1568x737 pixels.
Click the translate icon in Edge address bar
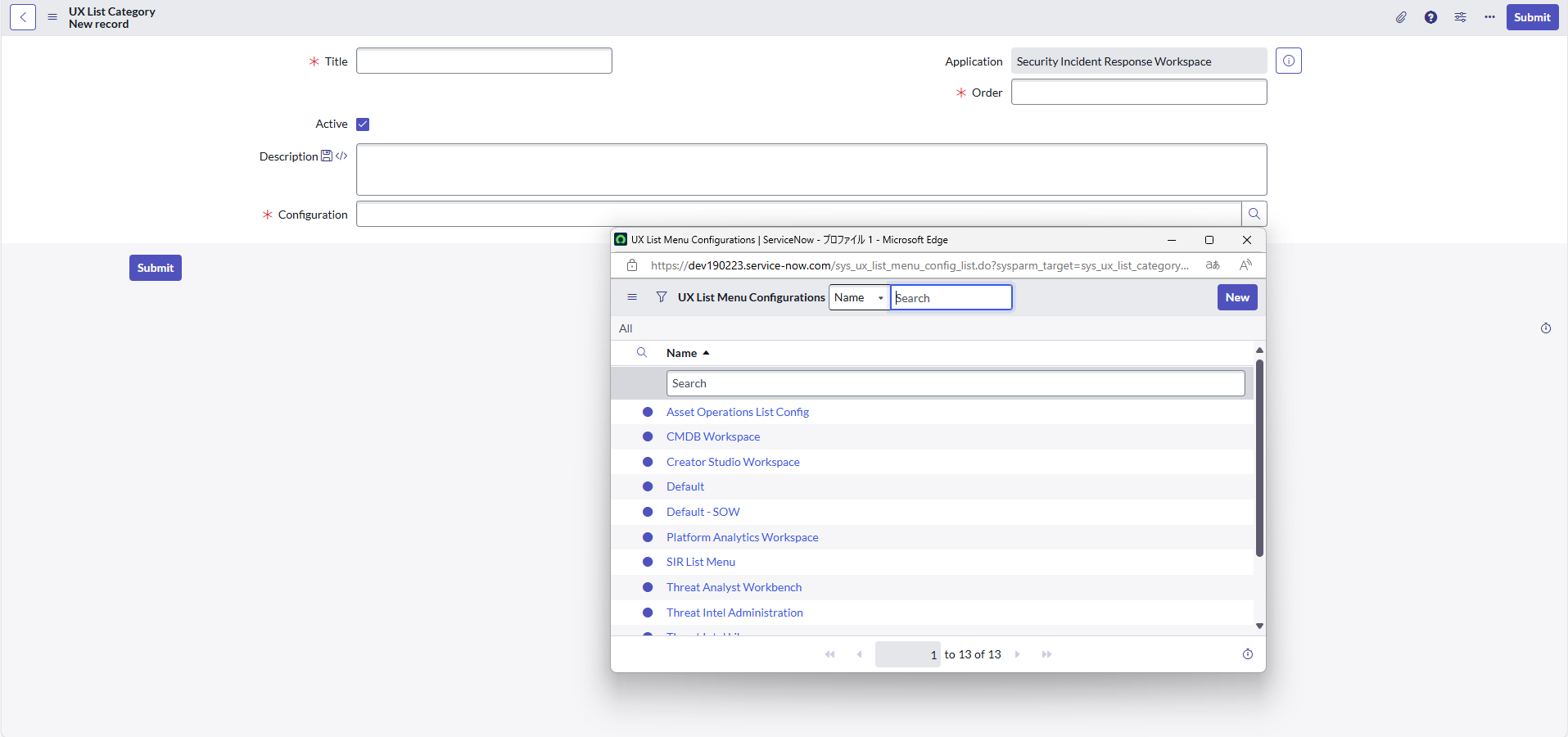[1213, 265]
